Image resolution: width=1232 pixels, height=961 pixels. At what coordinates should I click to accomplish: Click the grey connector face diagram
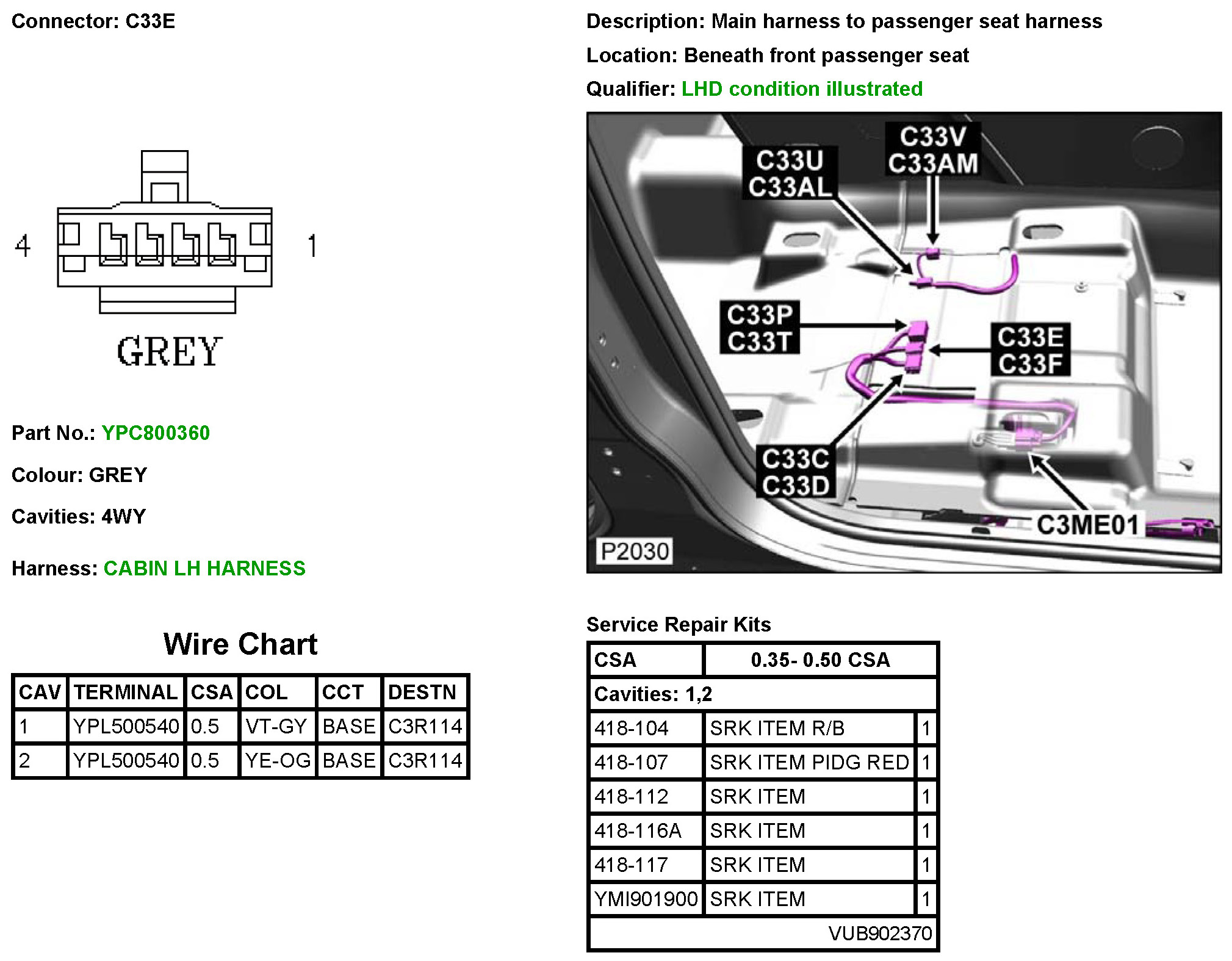(165, 244)
